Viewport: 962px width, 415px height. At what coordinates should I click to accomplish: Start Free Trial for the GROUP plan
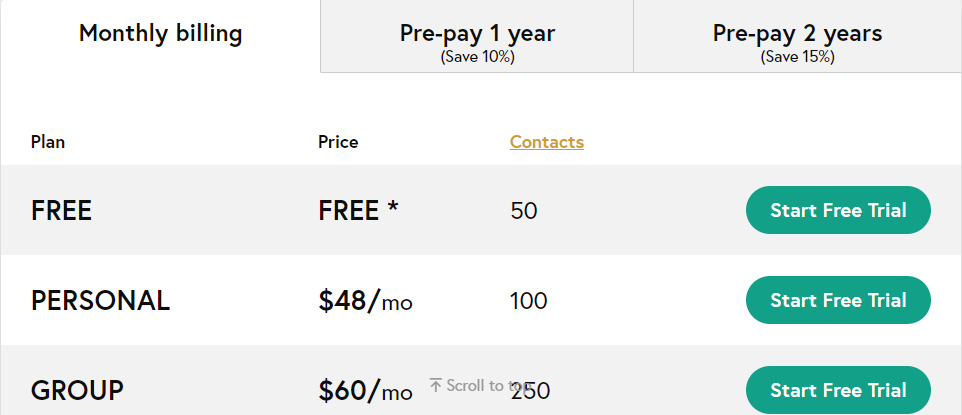pyautogui.click(x=838, y=390)
